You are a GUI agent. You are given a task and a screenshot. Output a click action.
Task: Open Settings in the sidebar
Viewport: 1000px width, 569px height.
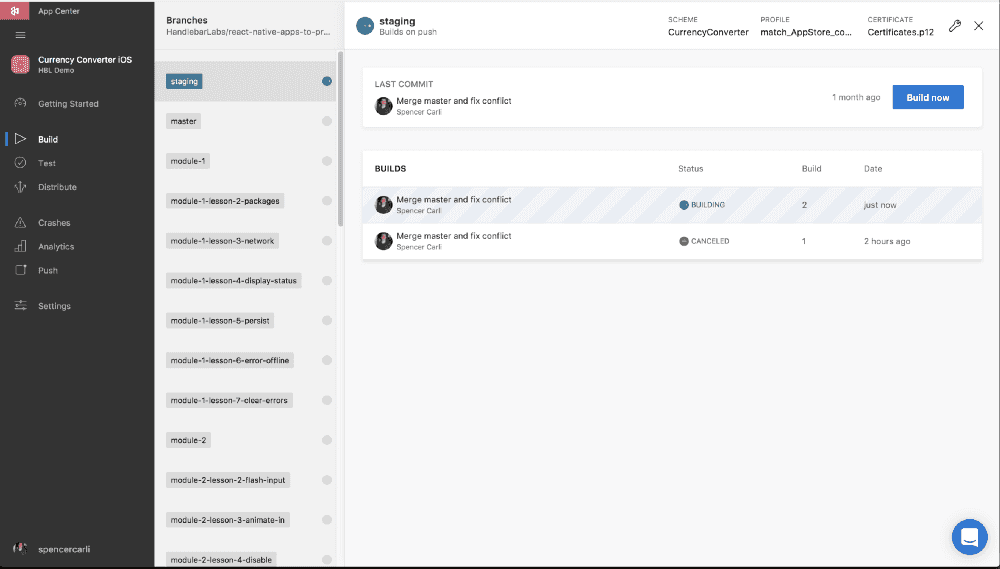click(54, 306)
